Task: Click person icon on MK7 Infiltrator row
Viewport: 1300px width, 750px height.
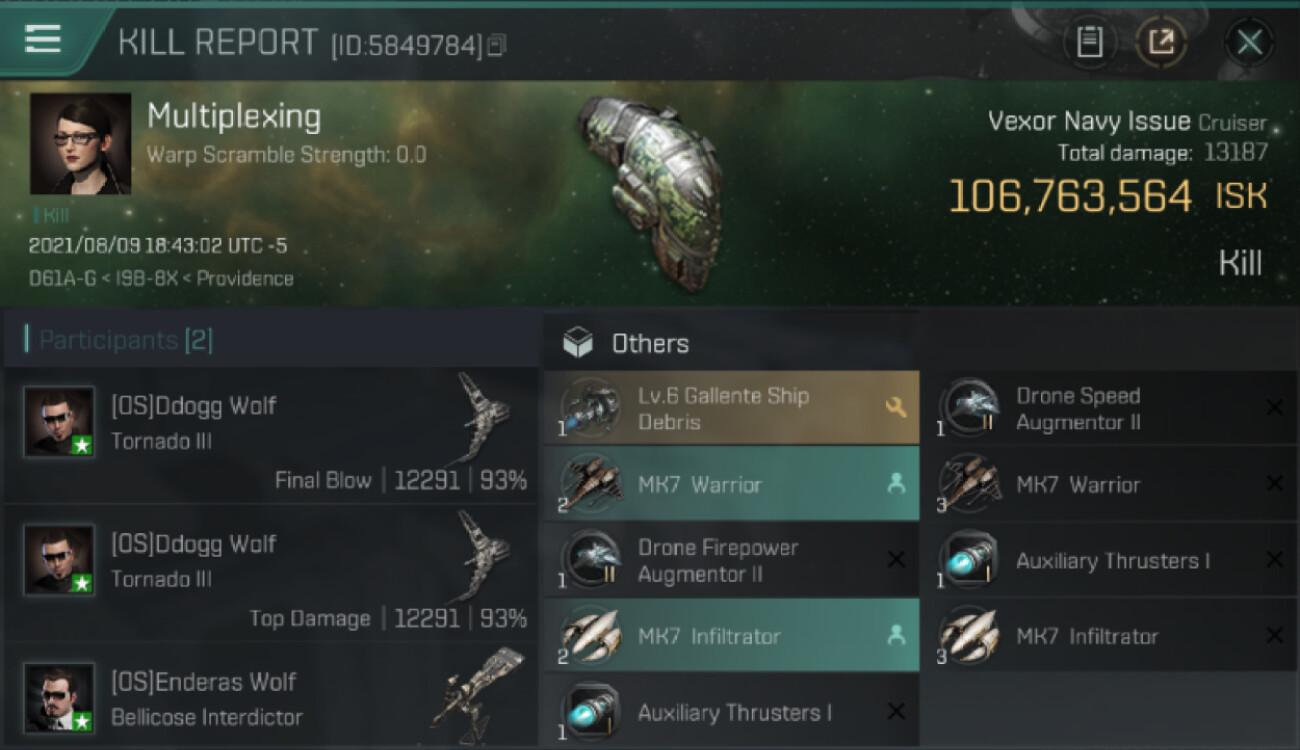Action: pos(896,636)
